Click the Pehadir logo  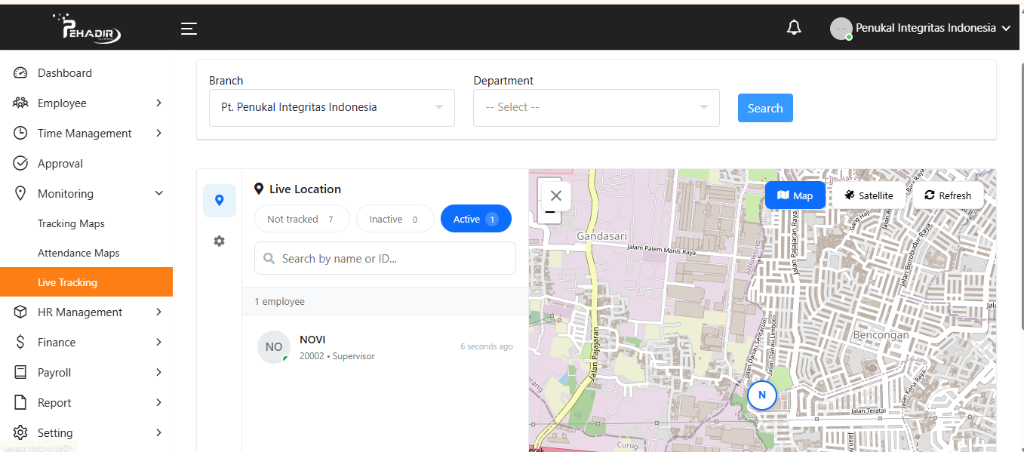pyautogui.click(x=87, y=29)
